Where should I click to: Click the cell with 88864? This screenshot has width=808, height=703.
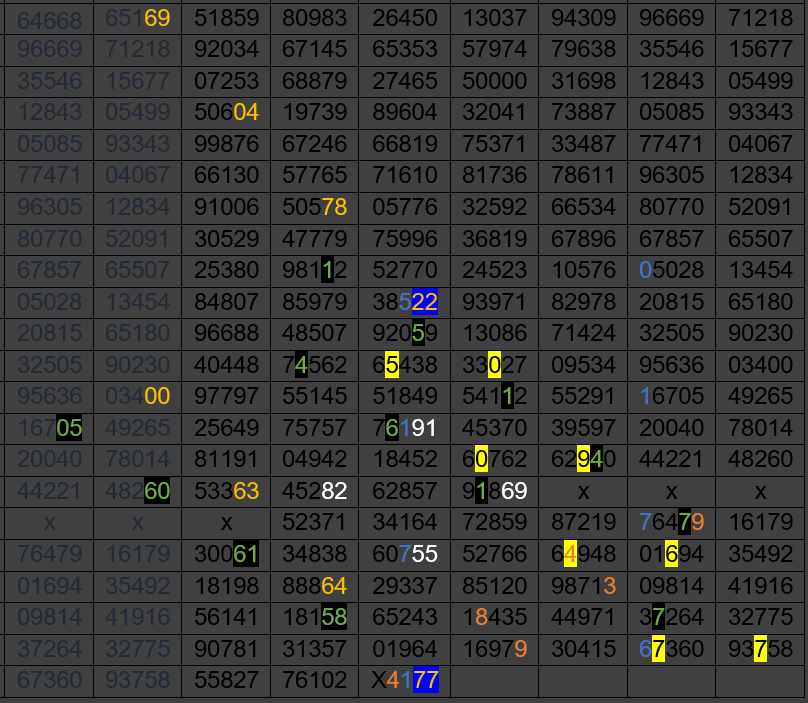314,586
